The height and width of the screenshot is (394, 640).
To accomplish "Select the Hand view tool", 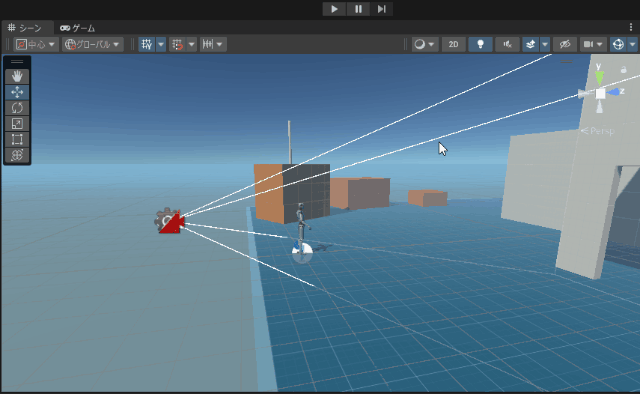I will click(x=17, y=76).
